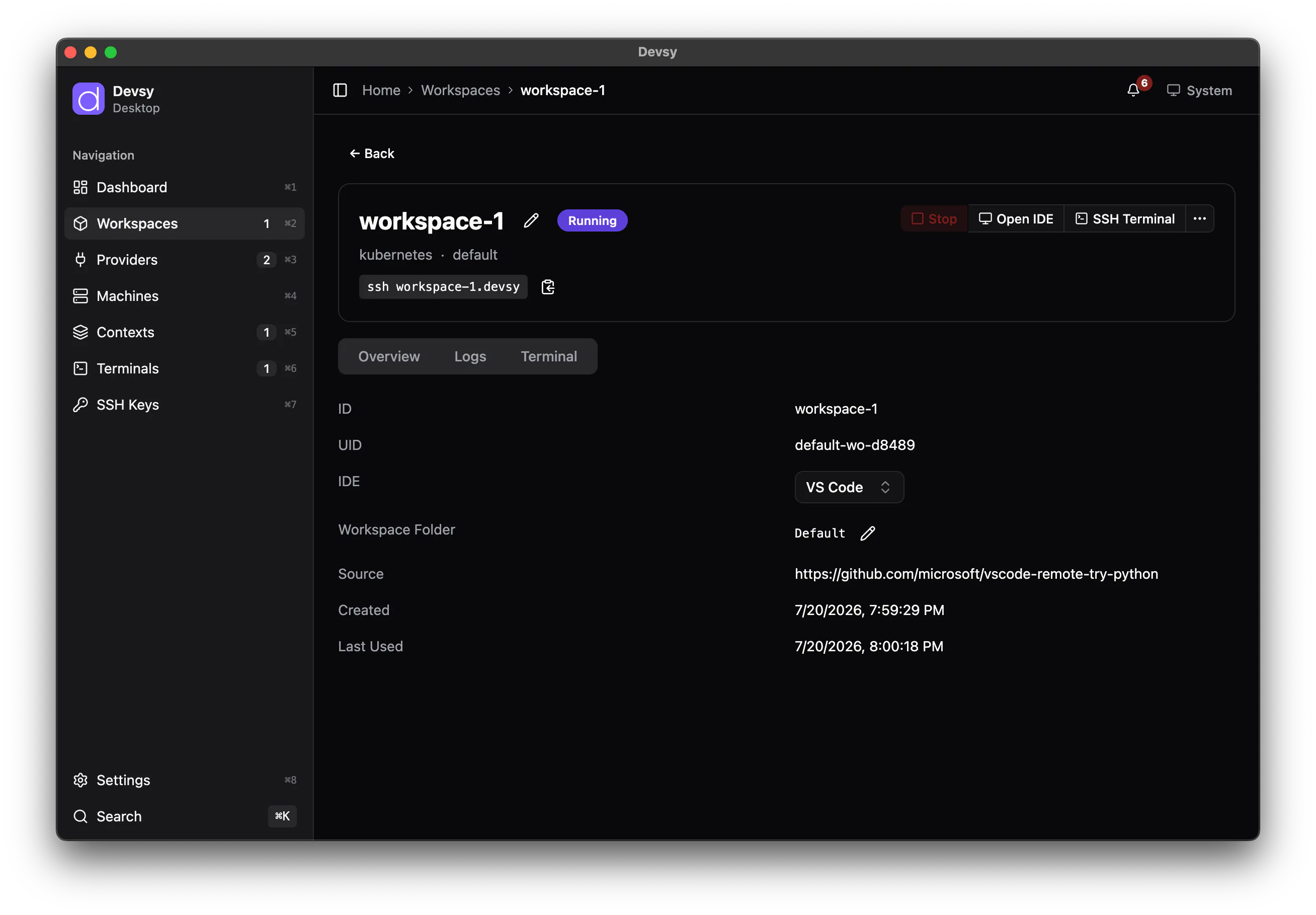Viewport: 1316px width, 915px height.
Task: Copy the ssh workspace-1.devsy command
Action: 548,287
